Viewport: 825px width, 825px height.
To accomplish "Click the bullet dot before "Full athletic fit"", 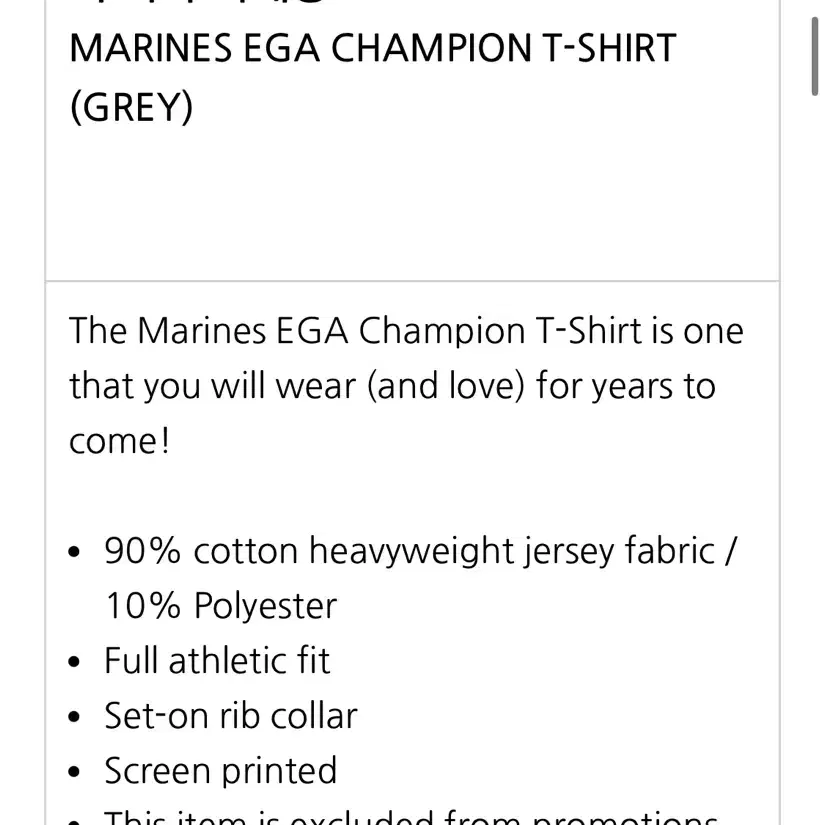I will [74, 661].
